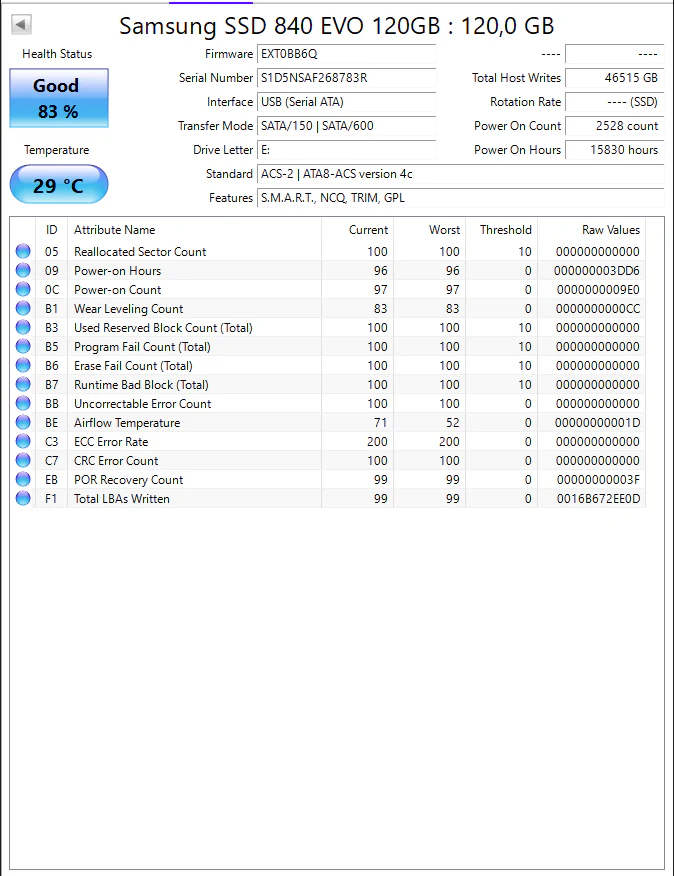Click the Temperature label
The image size is (674, 876).
pyautogui.click(x=56, y=150)
